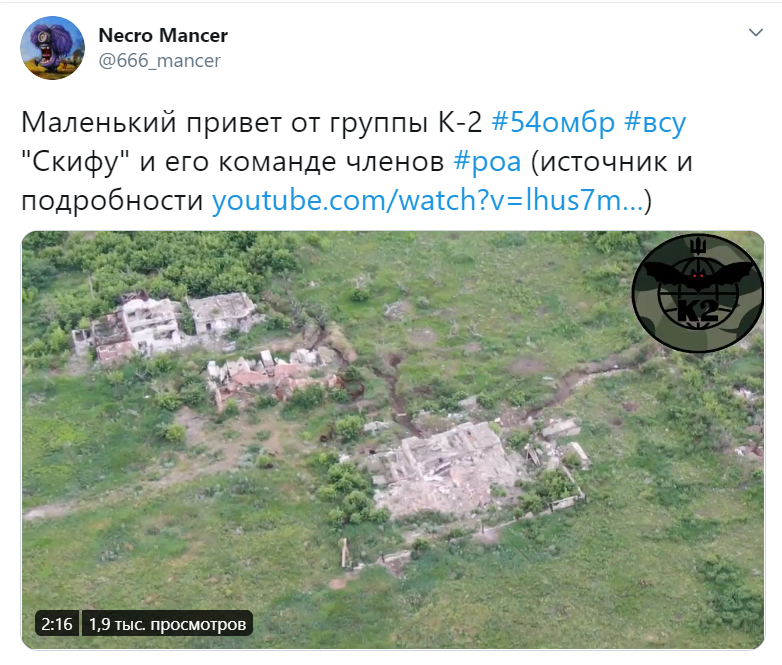Open the #всу hashtag
The width and height of the screenshot is (782, 665).
point(655,123)
